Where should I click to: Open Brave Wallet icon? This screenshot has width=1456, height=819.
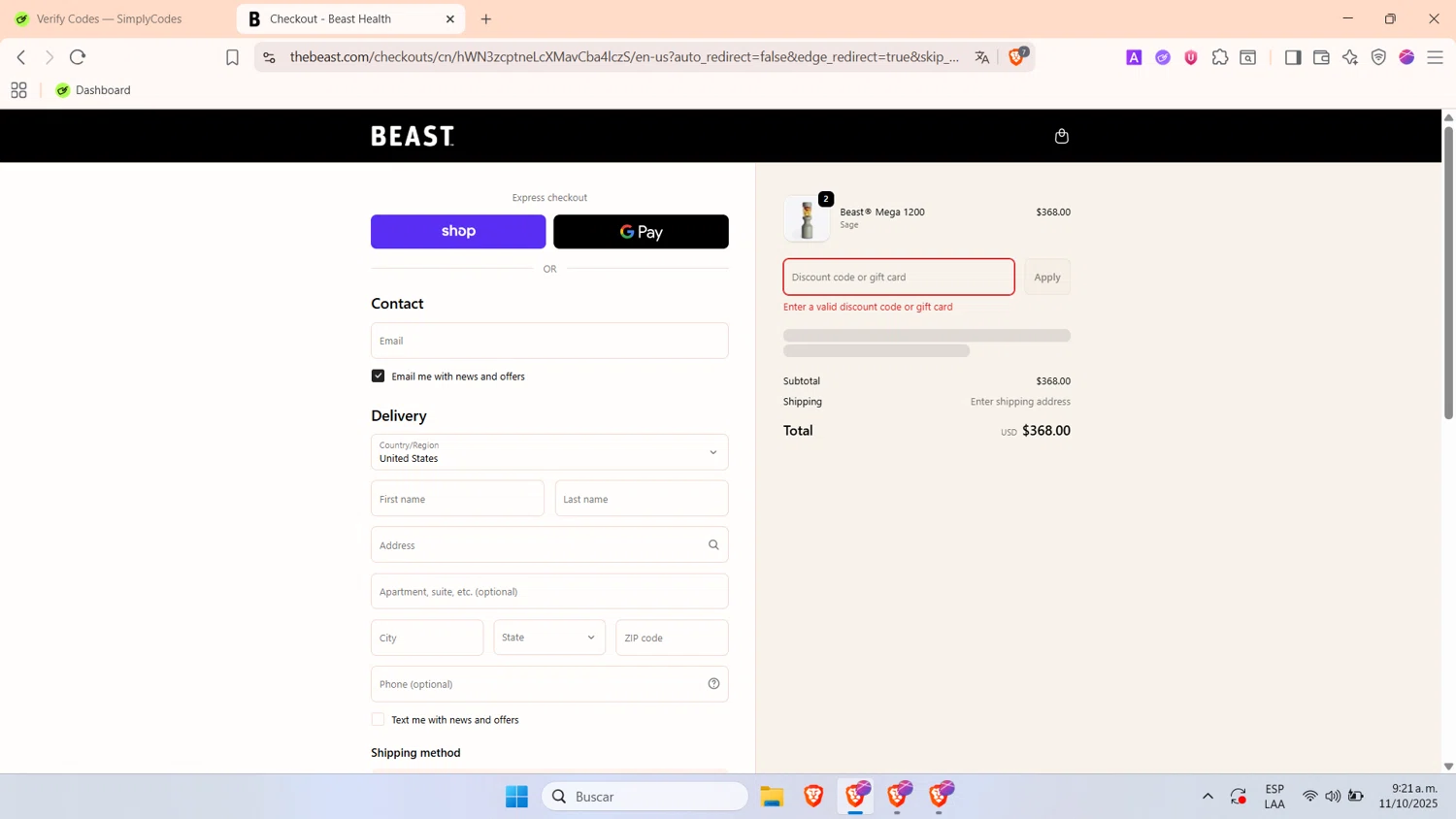(x=1321, y=57)
